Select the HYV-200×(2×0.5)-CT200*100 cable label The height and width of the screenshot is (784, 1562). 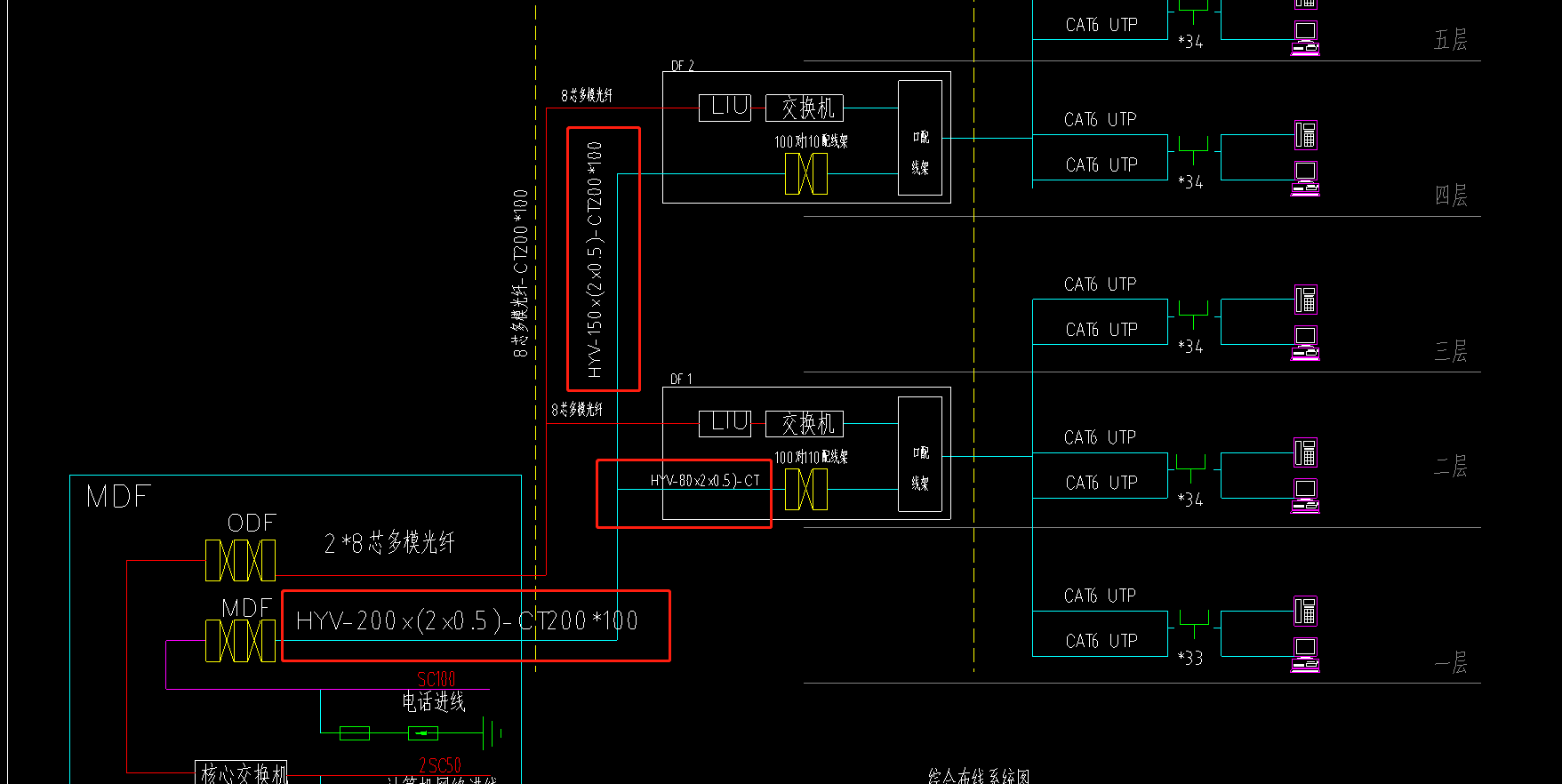(467, 620)
